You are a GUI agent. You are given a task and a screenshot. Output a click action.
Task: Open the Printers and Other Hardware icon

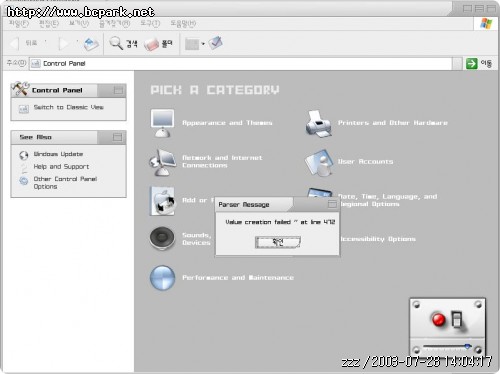[x=318, y=124]
